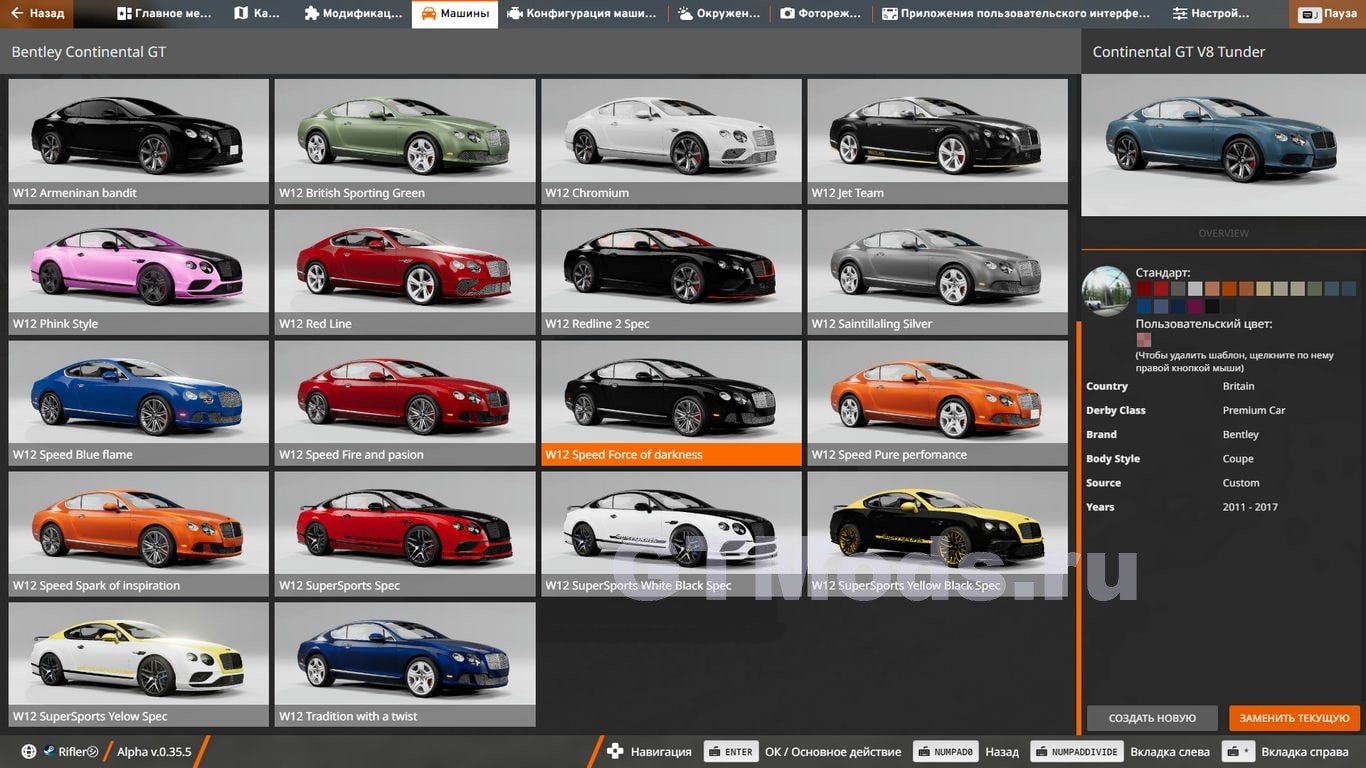Image resolution: width=1366 pixels, height=768 pixels.
Task: Choose the W12 Chromium car
Action: pyautogui.click(x=671, y=141)
